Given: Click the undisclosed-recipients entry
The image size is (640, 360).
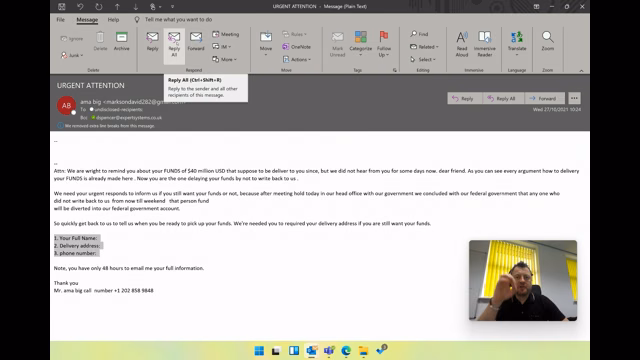Looking at the screenshot, I should pyautogui.click(x=119, y=109).
